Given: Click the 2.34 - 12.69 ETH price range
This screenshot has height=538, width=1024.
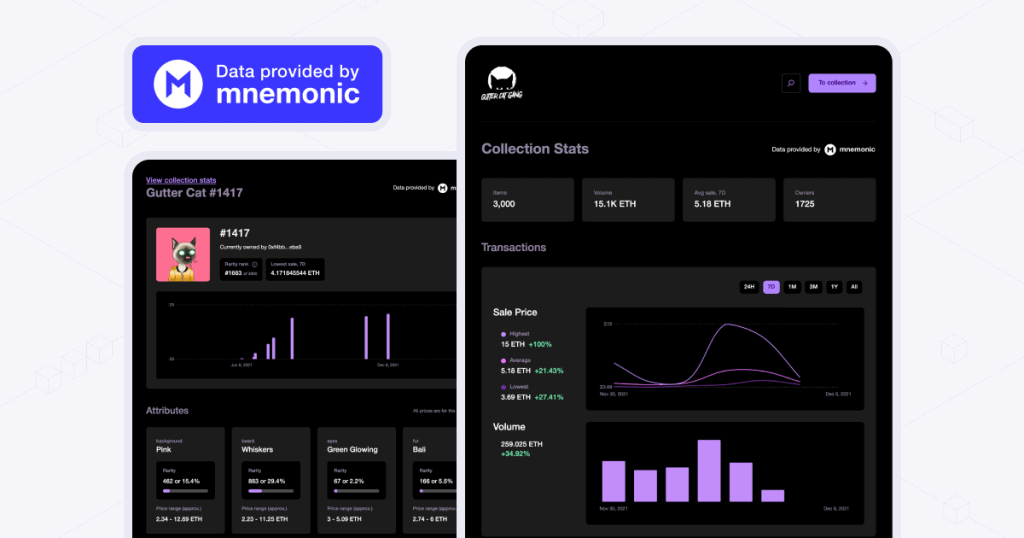Looking at the screenshot, I should pyautogui.click(x=179, y=519).
